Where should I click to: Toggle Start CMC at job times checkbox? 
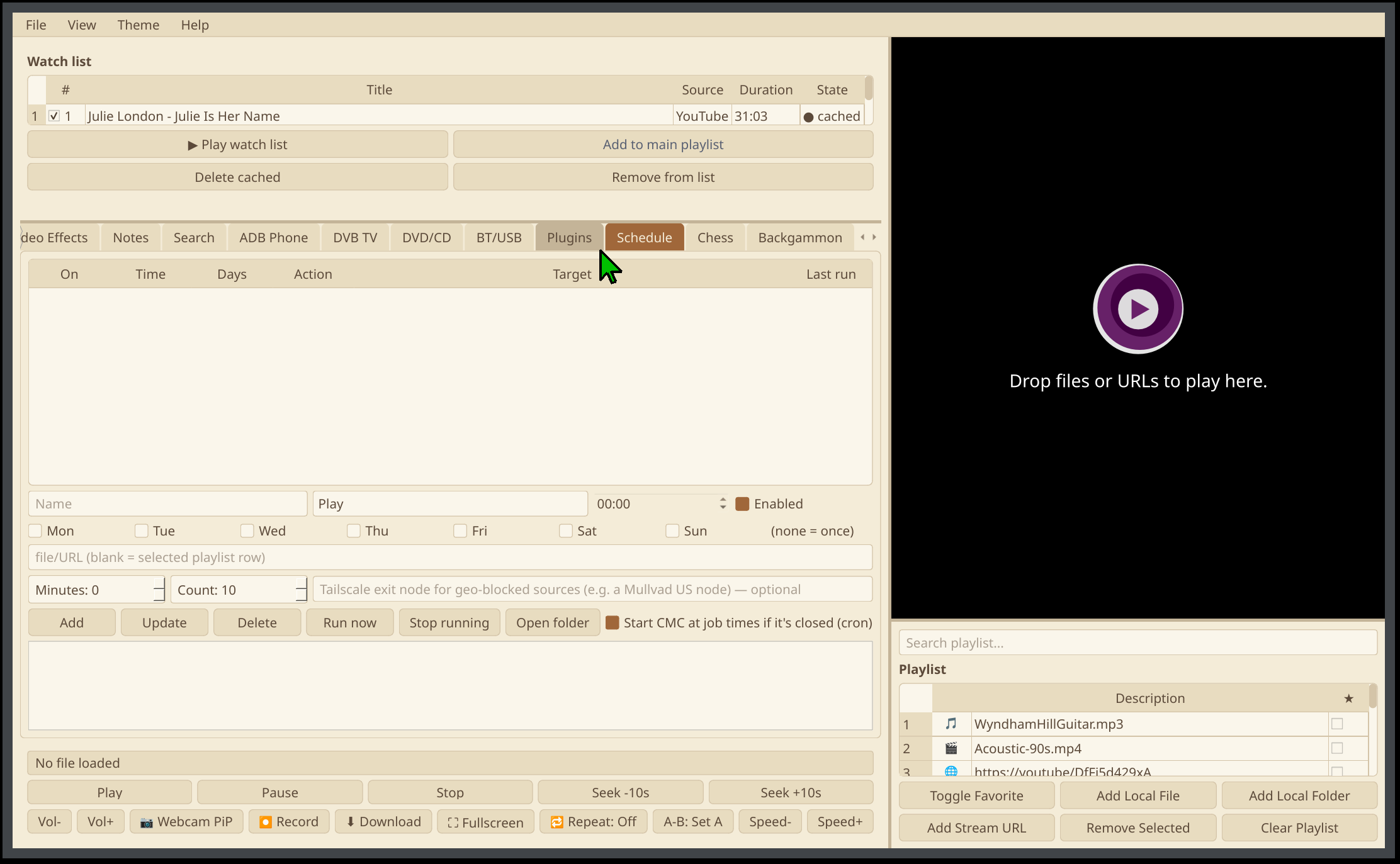tap(612, 623)
